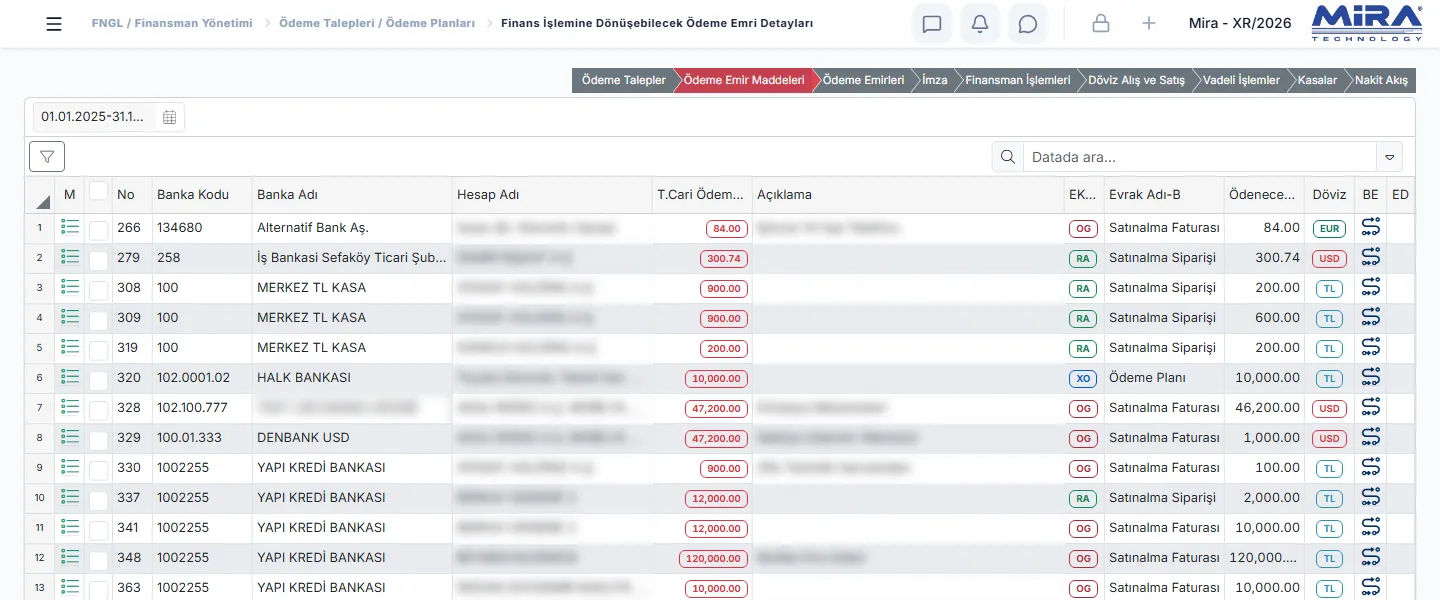Click the BE flow icon for HALK BANKASI row
The height and width of the screenshot is (600, 1440).
coord(1370,377)
